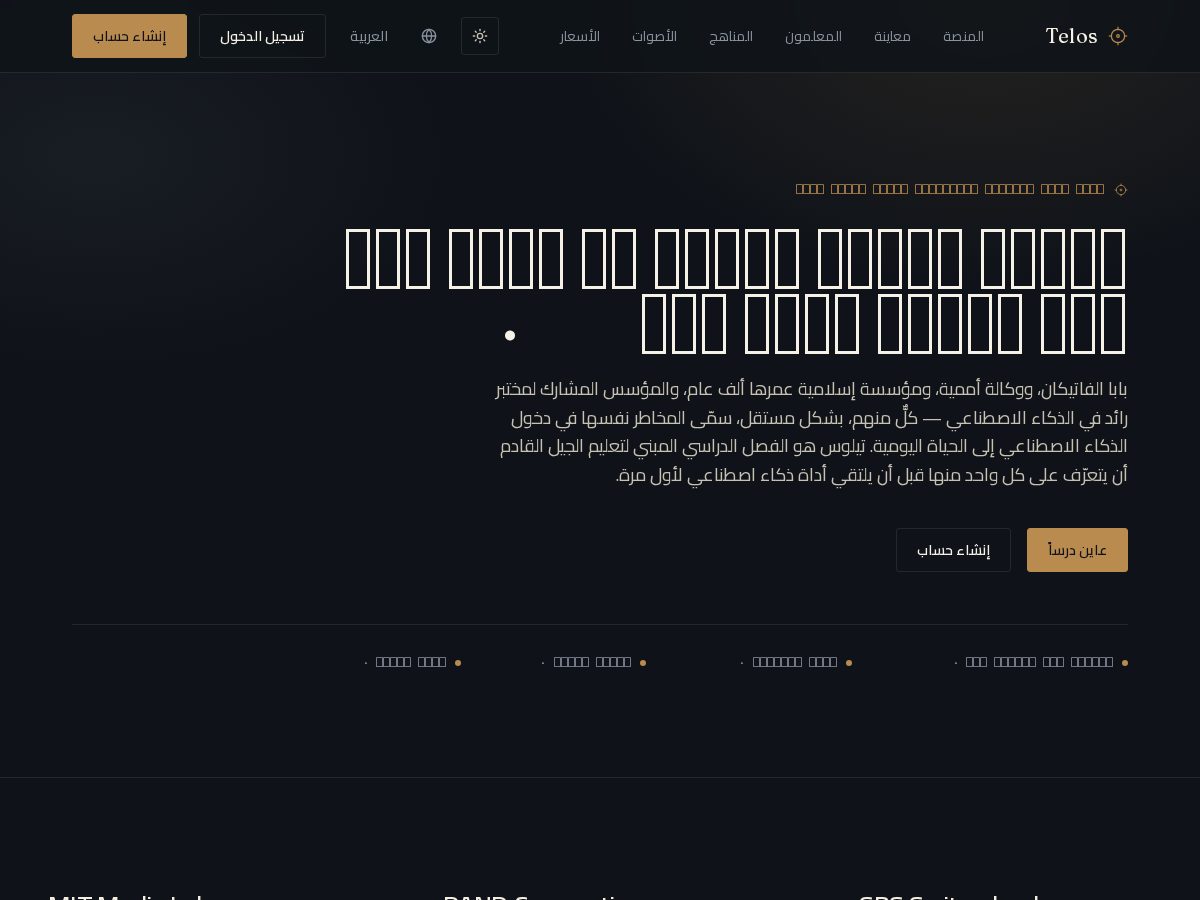Click the عاين درساً hero button
The width and height of the screenshot is (1200, 900).
click(x=1077, y=550)
